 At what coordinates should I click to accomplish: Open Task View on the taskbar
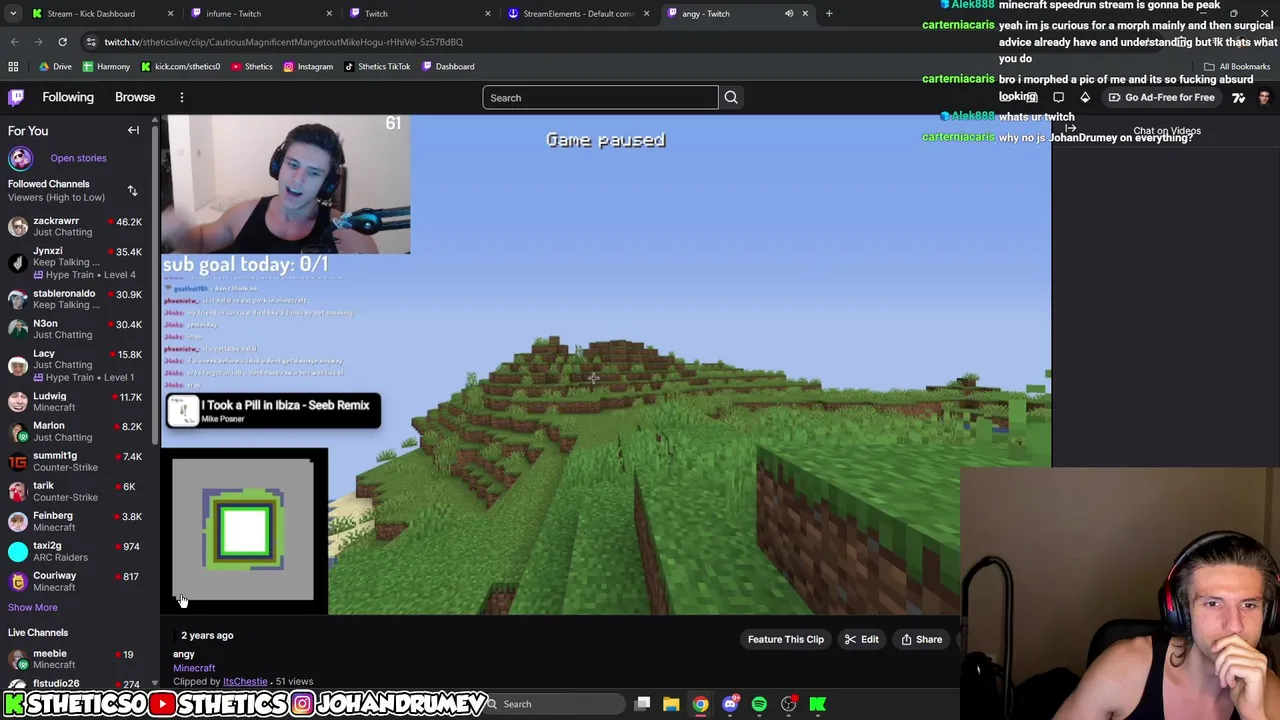(x=643, y=704)
